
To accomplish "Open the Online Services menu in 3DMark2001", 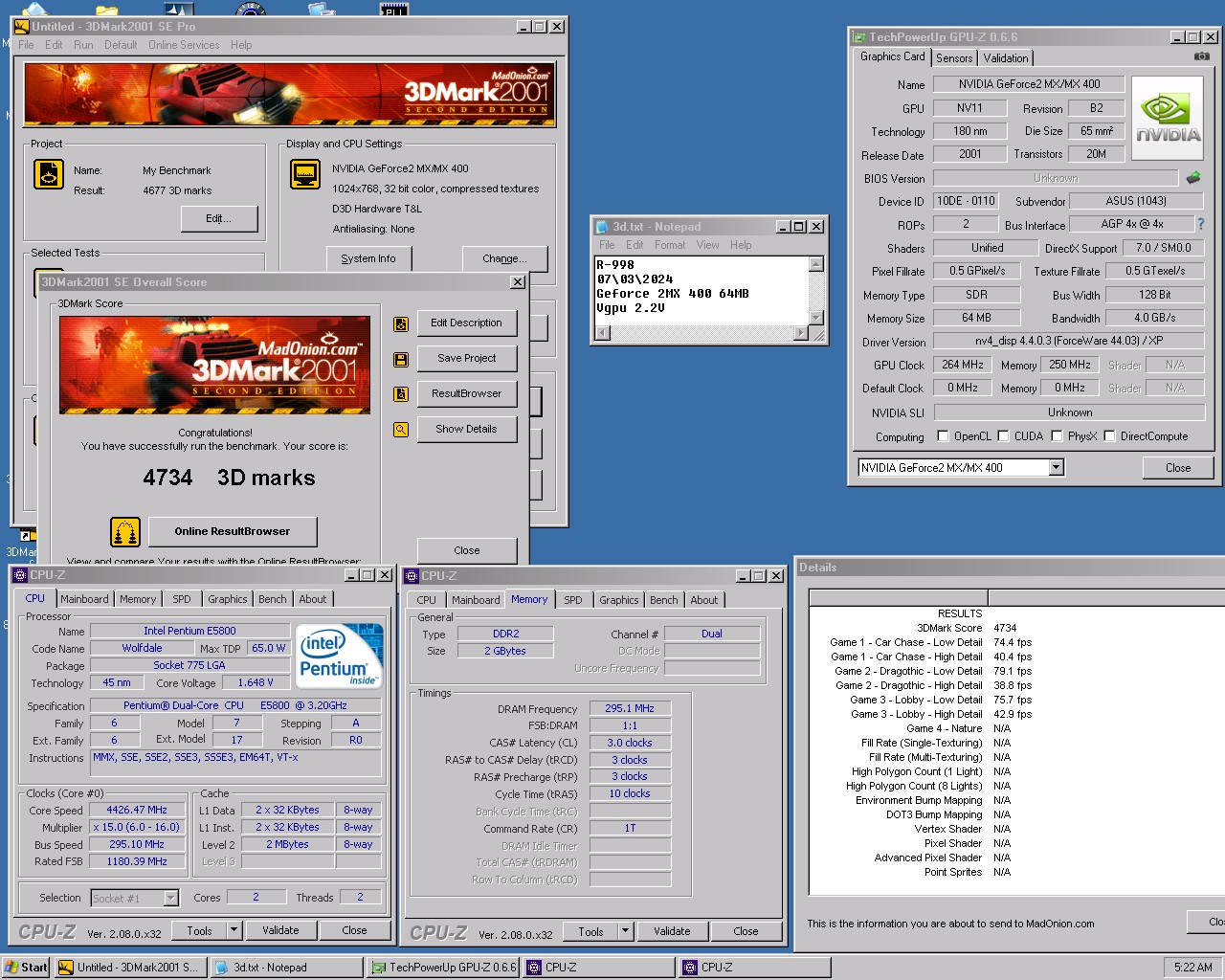I will (x=184, y=45).
